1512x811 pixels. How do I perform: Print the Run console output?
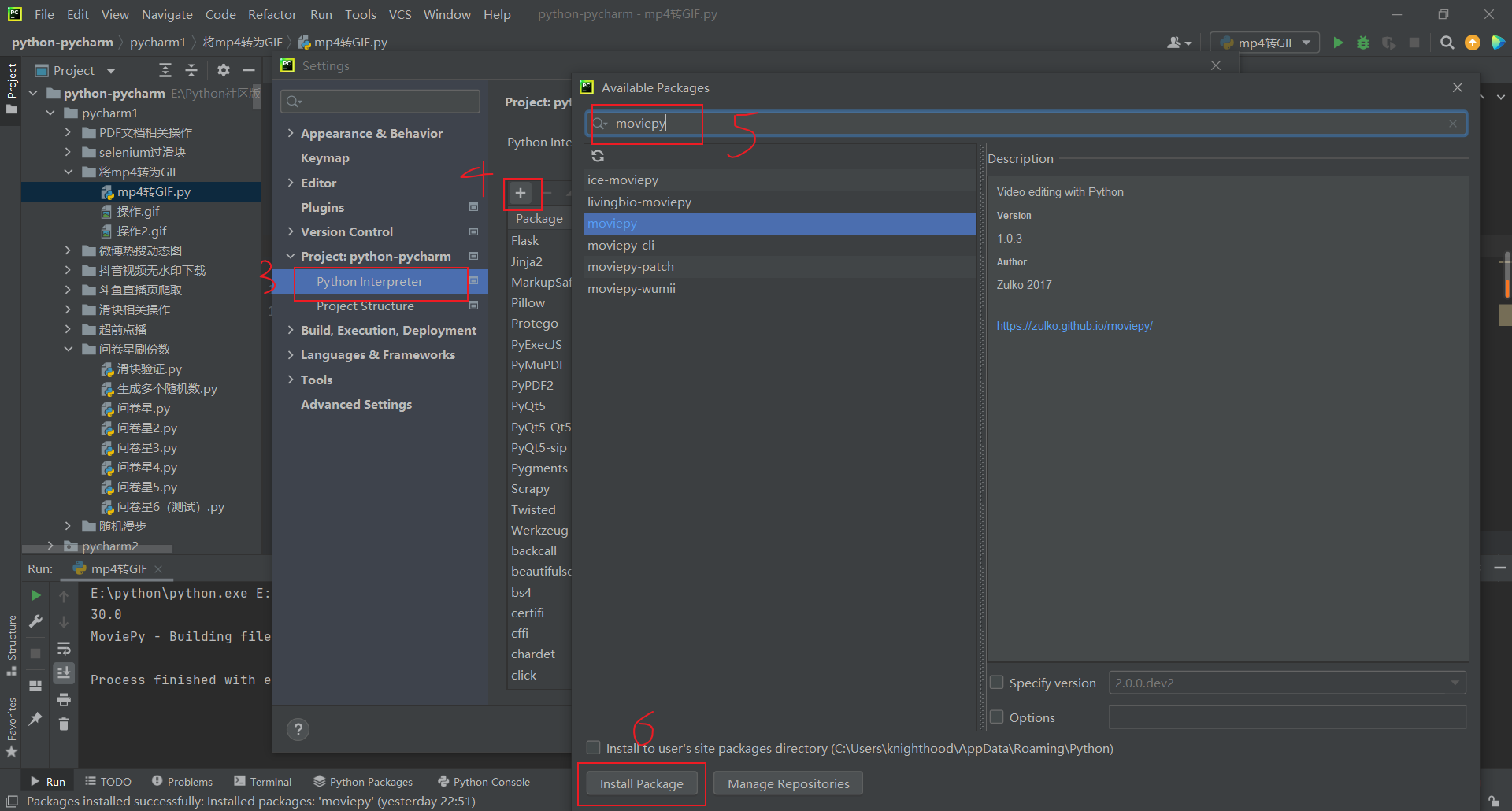[64, 699]
